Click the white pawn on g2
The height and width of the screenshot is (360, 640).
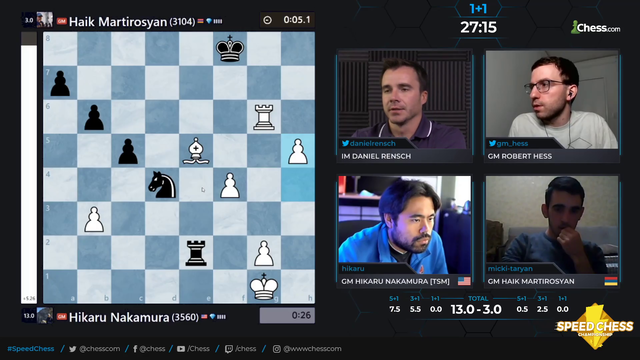pyautogui.click(x=264, y=253)
